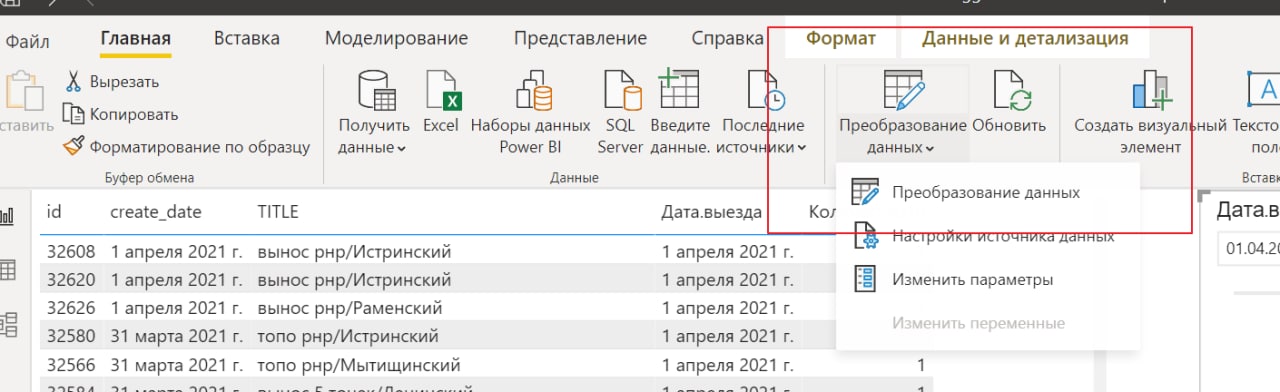The height and width of the screenshot is (392, 1280).
Task: Expand the Преобразование данных ribbon dropdown arrow
Action: point(930,149)
